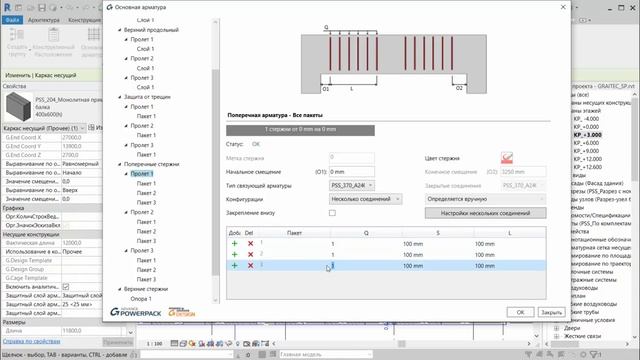Click Пакет column header
Image resolution: width=640 pixels, height=360 pixels.
[294, 233]
